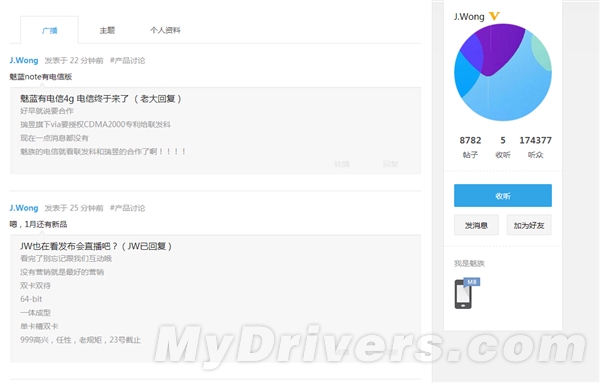
Task: Click the line 64-bit
Action: click(x=31, y=299)
